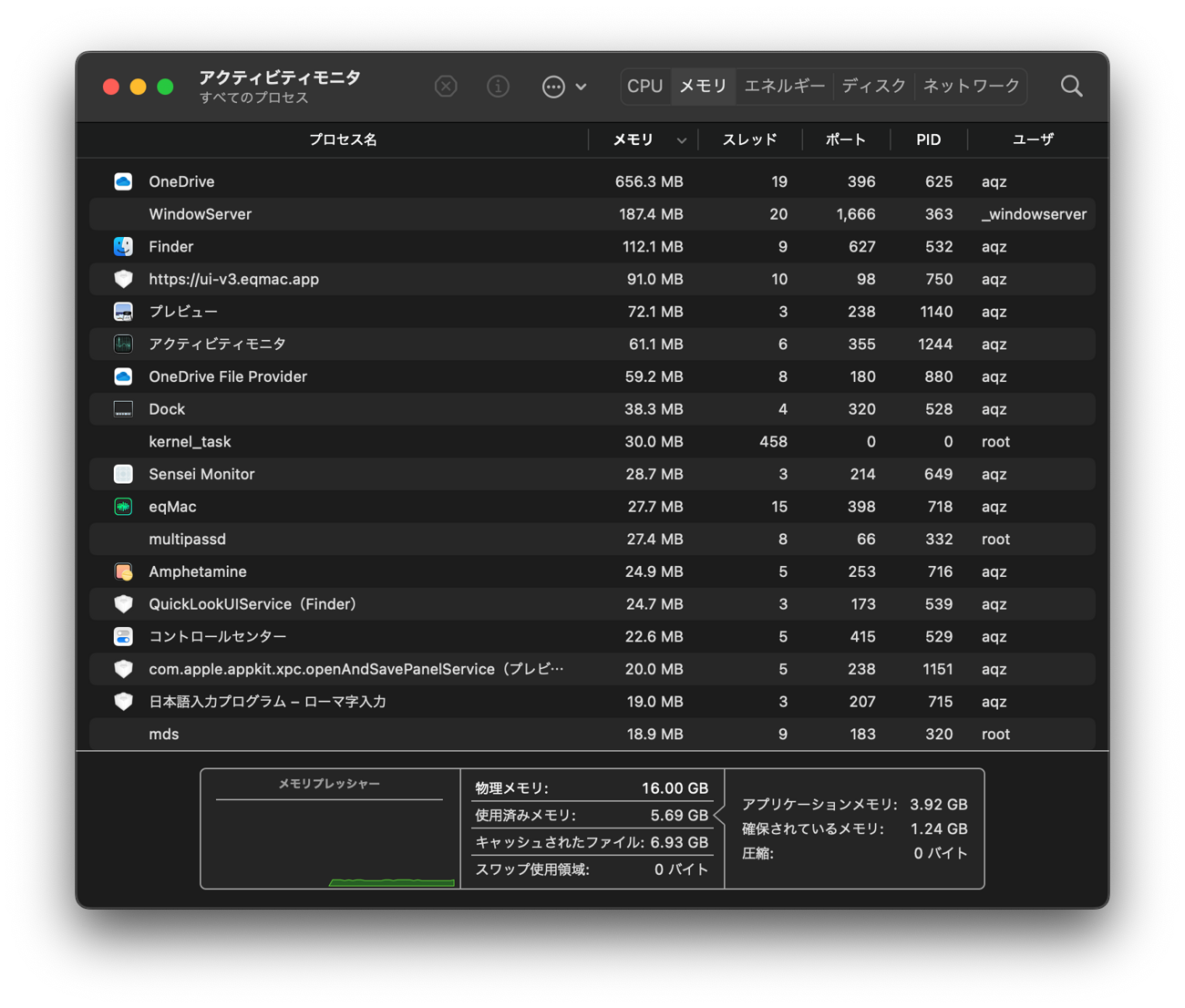Click the コントロールセンター process name

tap(217, 637)
